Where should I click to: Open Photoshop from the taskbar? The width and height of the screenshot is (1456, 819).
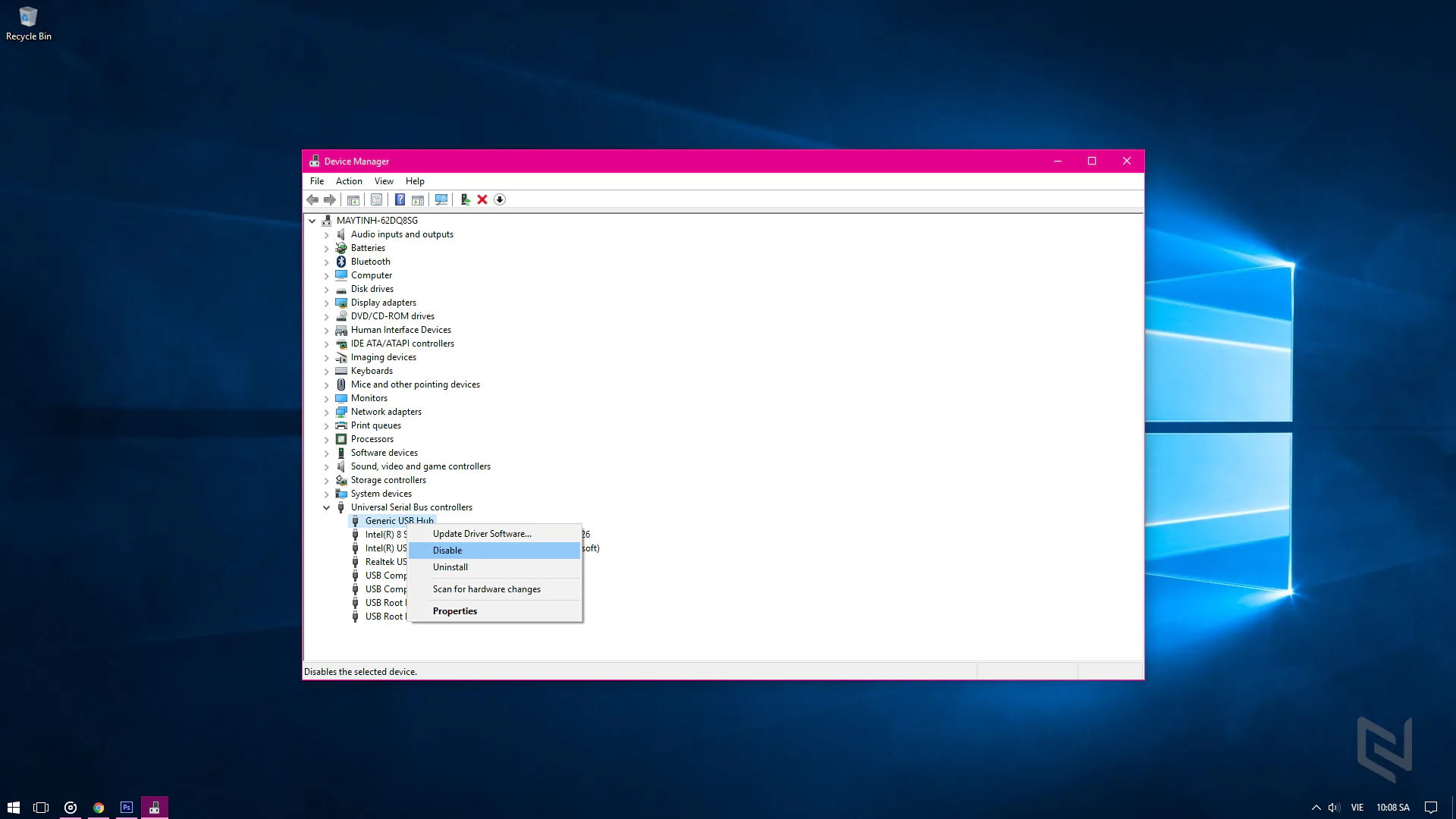pos(127,808)
